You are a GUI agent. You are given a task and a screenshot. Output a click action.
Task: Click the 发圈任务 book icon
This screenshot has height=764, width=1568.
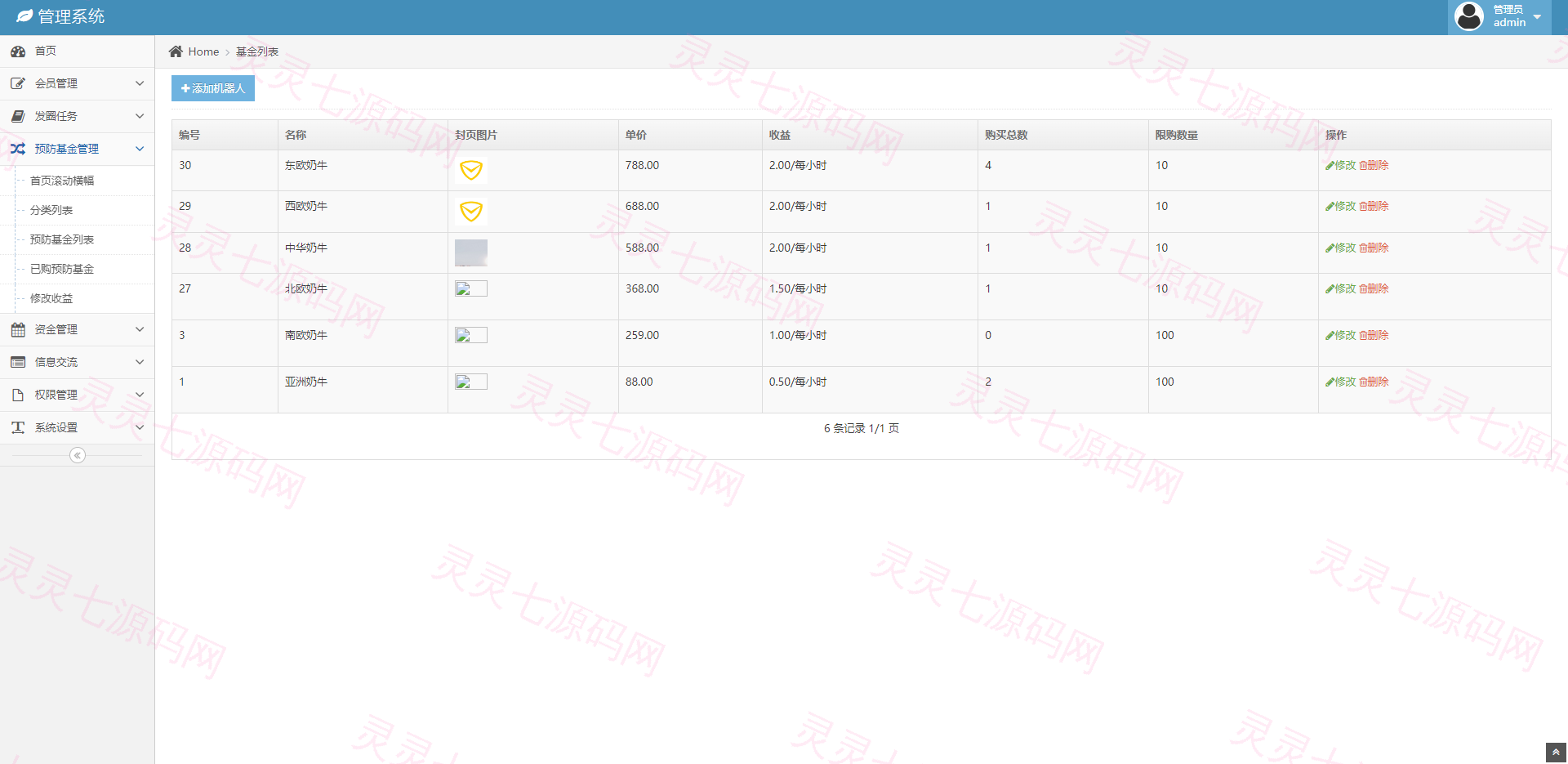[x=18, y=116]
